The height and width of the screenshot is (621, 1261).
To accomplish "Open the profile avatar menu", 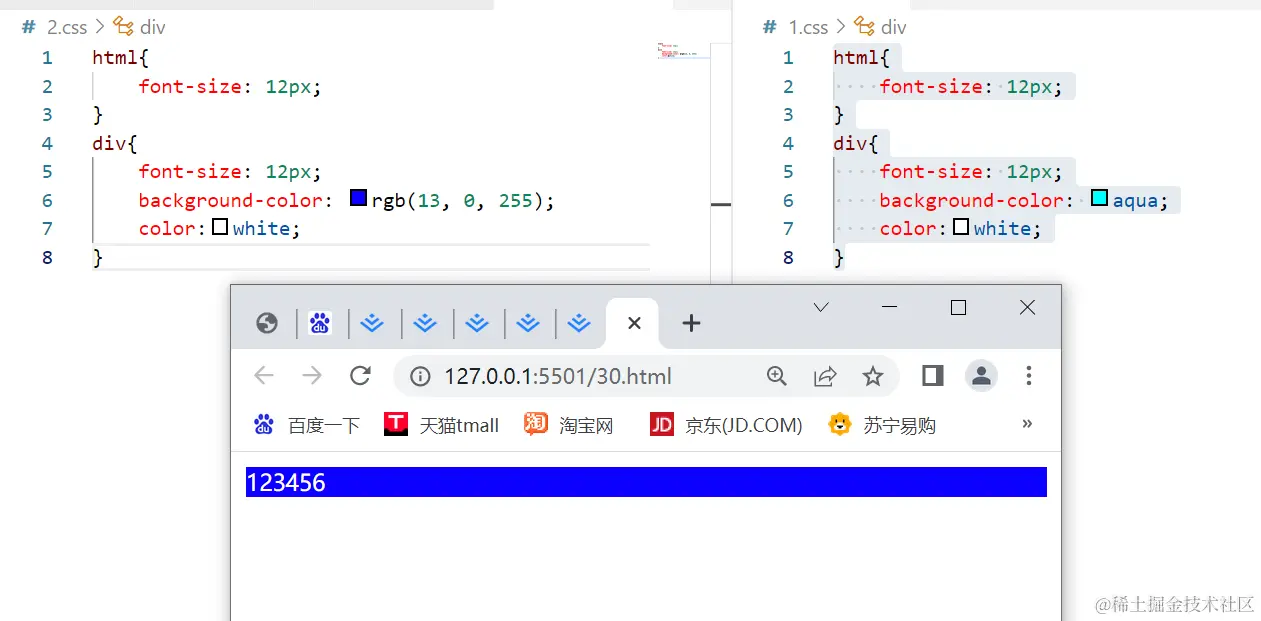I will point(981,376).
